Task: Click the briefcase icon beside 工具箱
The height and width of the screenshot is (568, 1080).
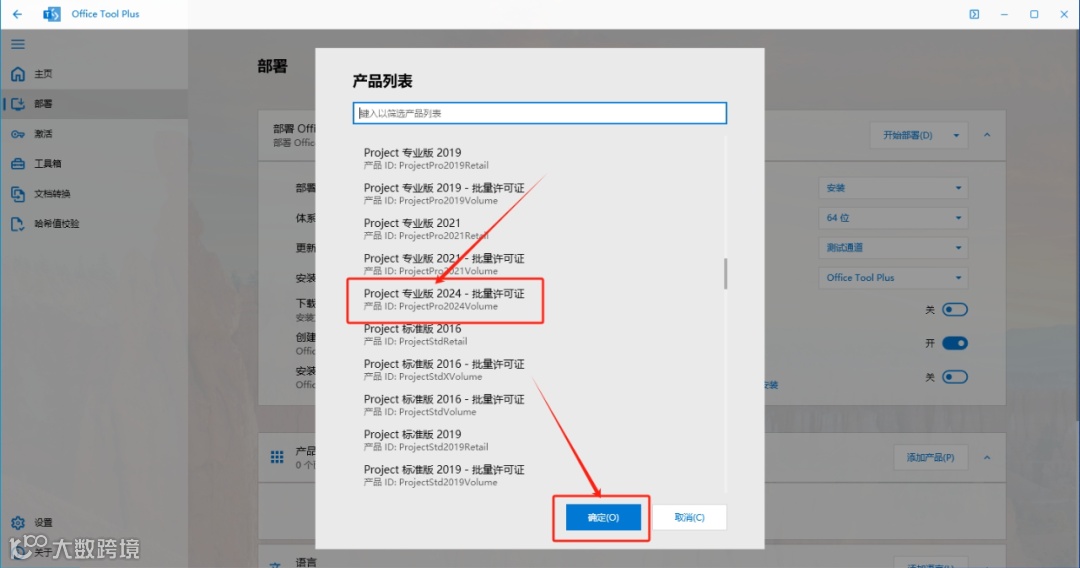Action: coord(18,164)
